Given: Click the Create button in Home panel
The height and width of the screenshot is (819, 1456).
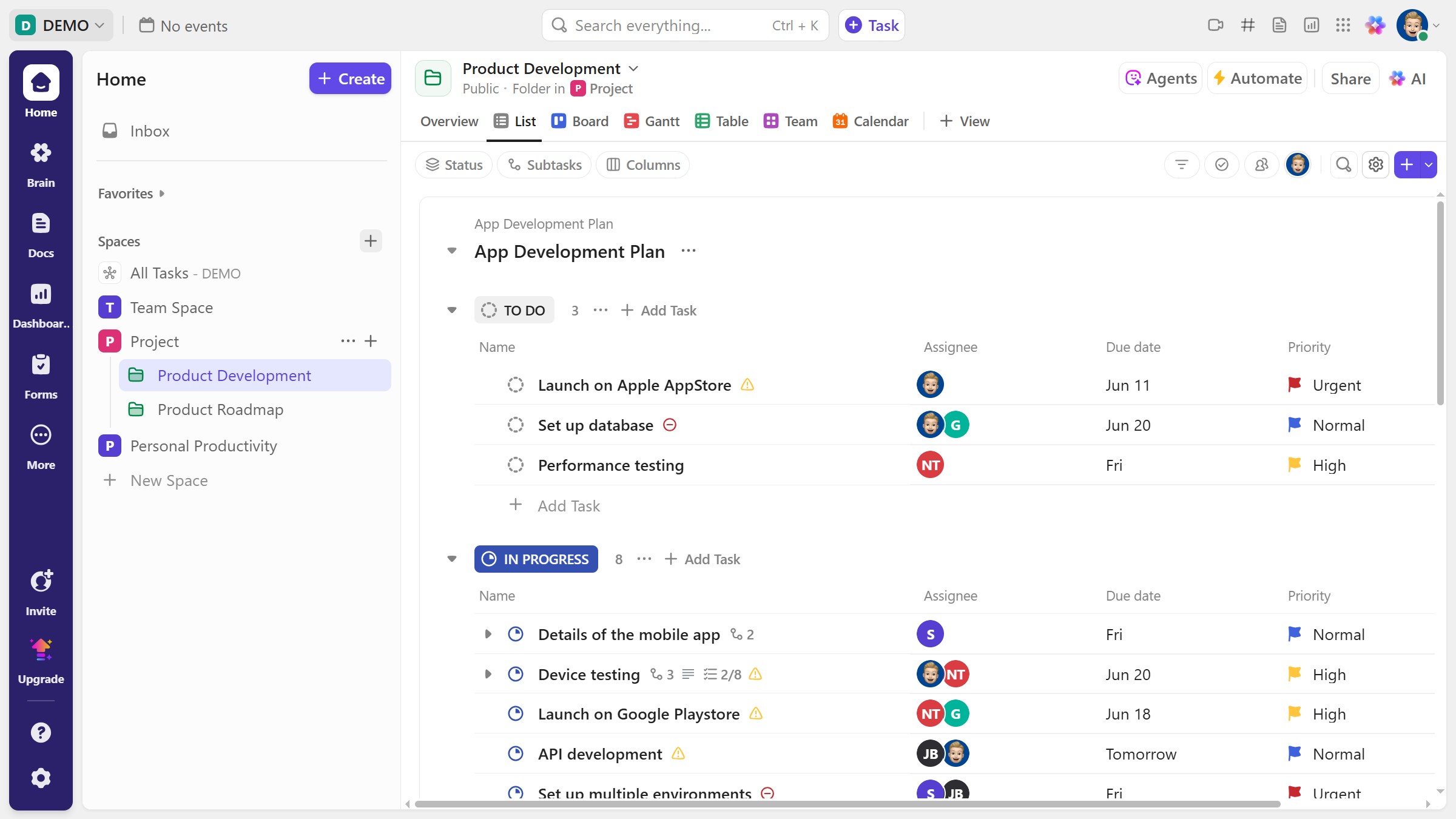Looking at the screenshot, I should [350, 79].
